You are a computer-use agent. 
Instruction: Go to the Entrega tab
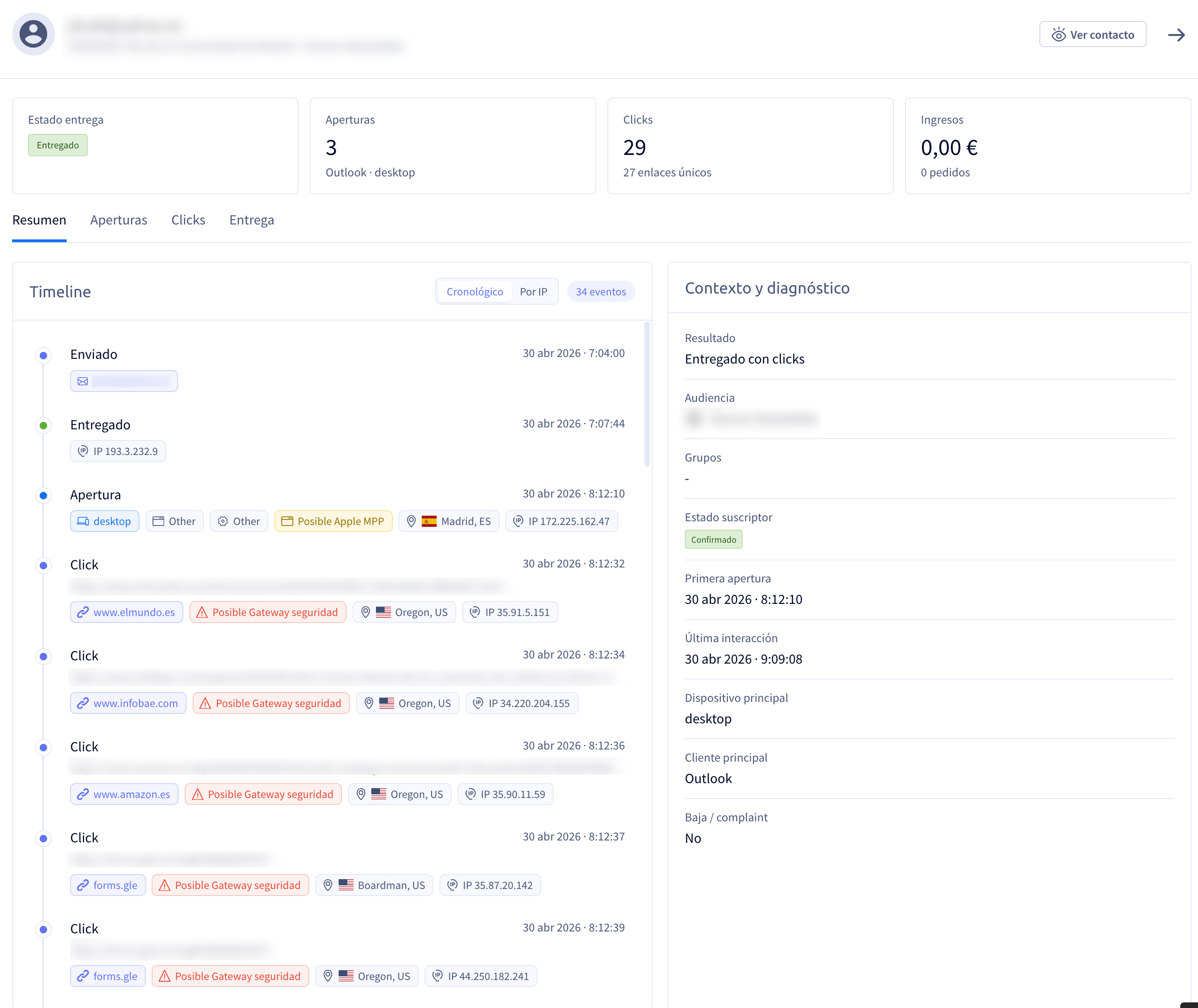coord(251,220)
